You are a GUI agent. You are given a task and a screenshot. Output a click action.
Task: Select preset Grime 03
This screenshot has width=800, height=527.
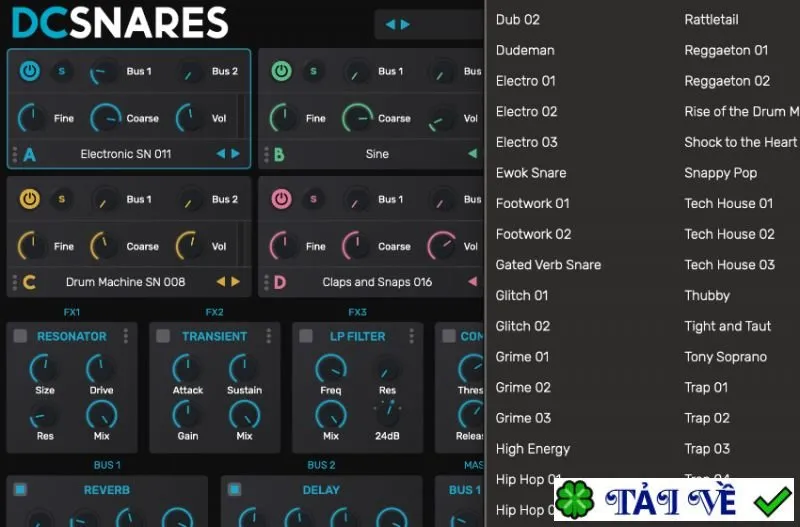(x=523, y=418)
